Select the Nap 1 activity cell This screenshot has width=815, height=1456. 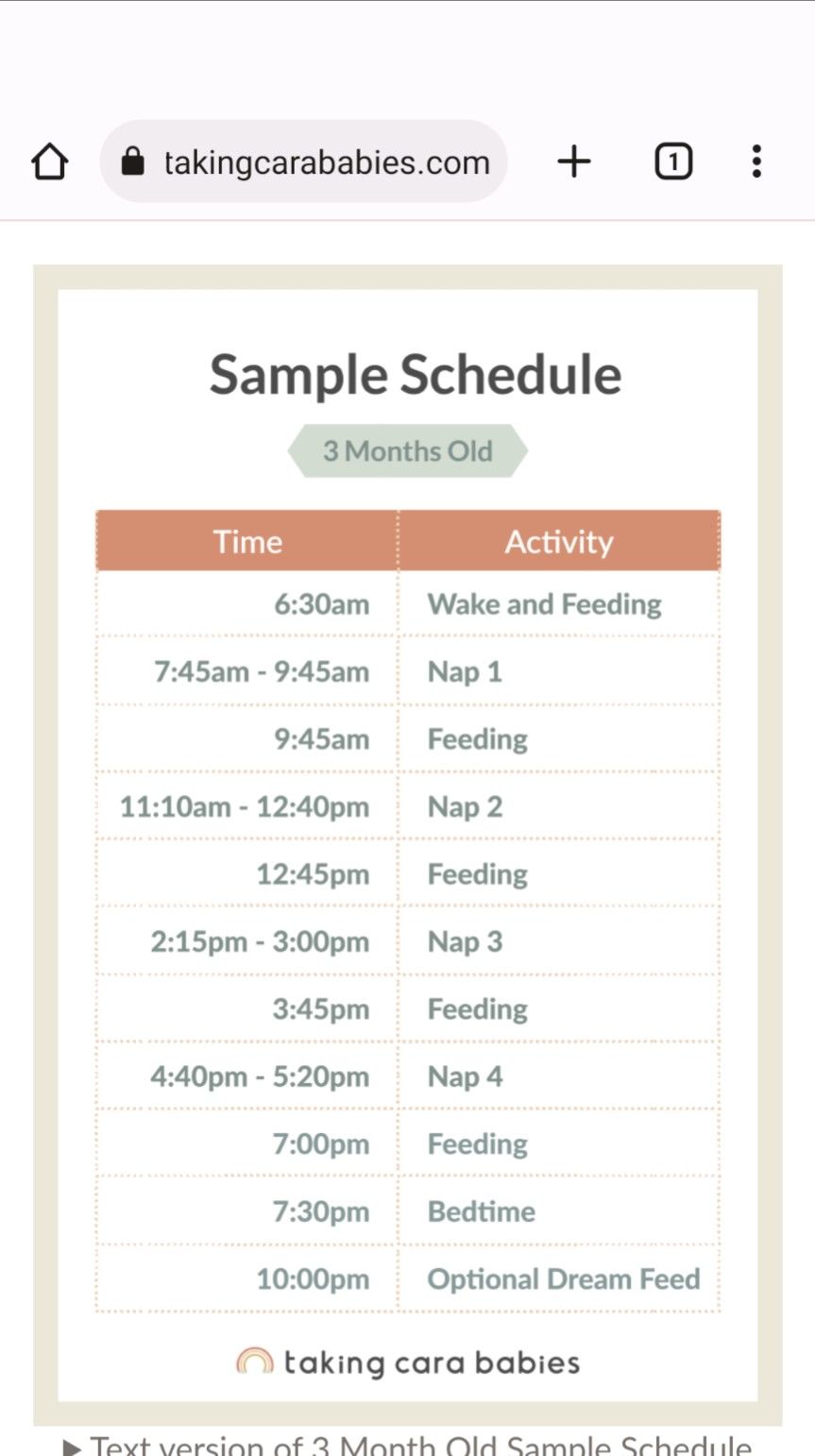tap(465, 672)
